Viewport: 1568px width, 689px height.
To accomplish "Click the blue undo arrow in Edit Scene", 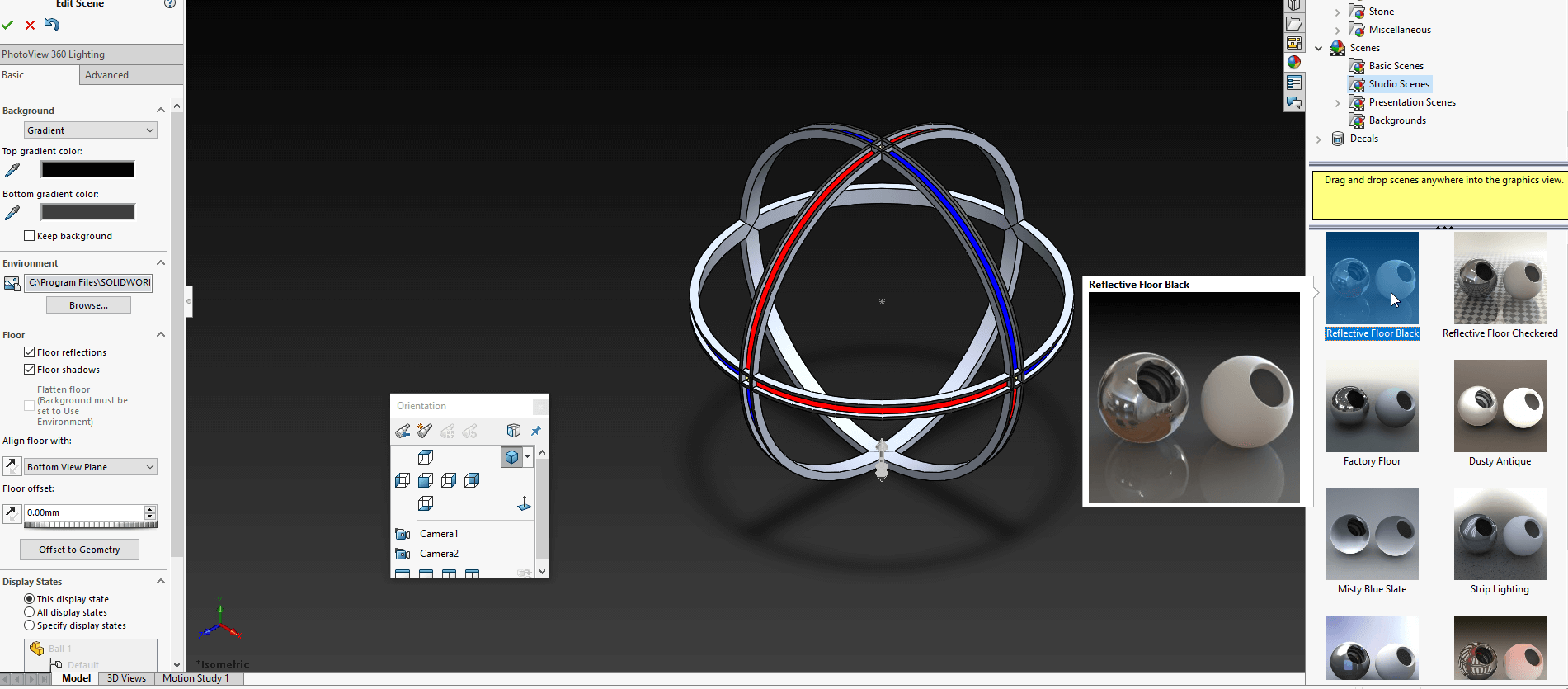I will [x=52, y=25].
